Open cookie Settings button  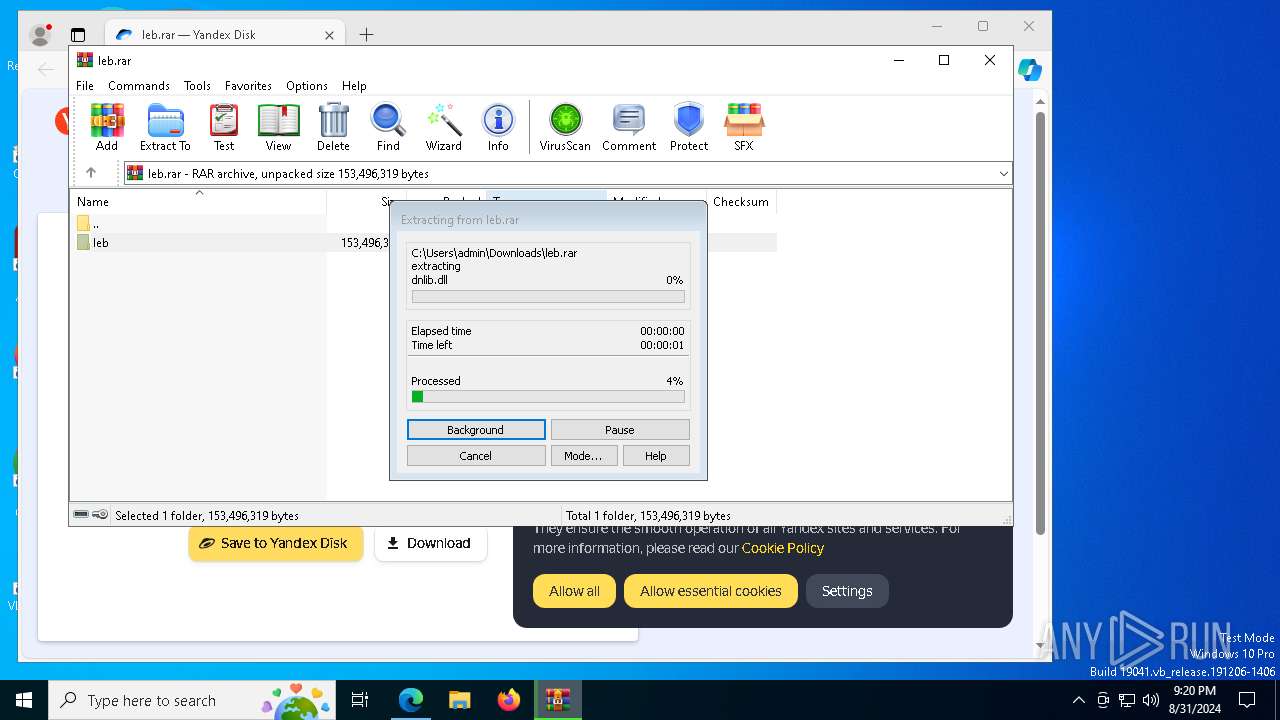click(847, 591)
